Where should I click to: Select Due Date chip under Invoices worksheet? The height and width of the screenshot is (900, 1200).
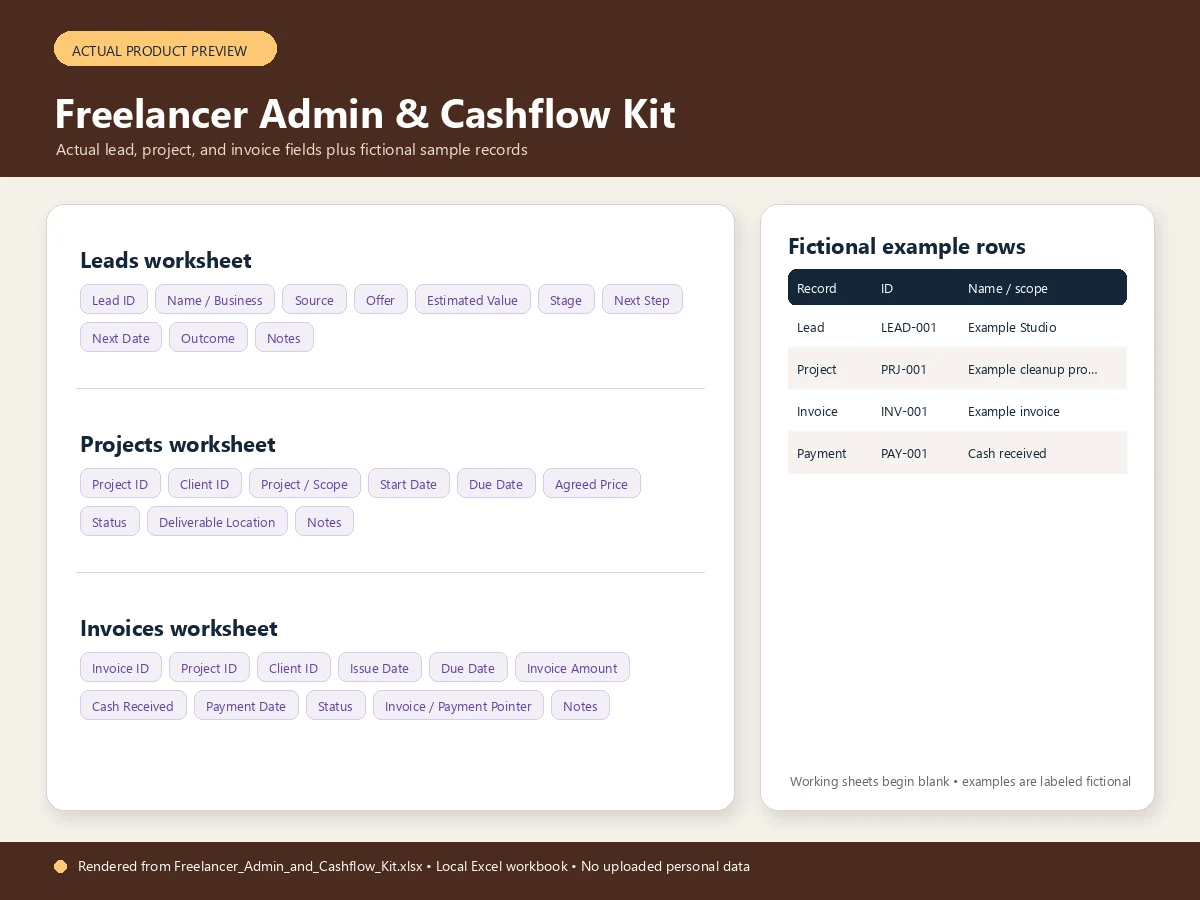click(468, 668)
